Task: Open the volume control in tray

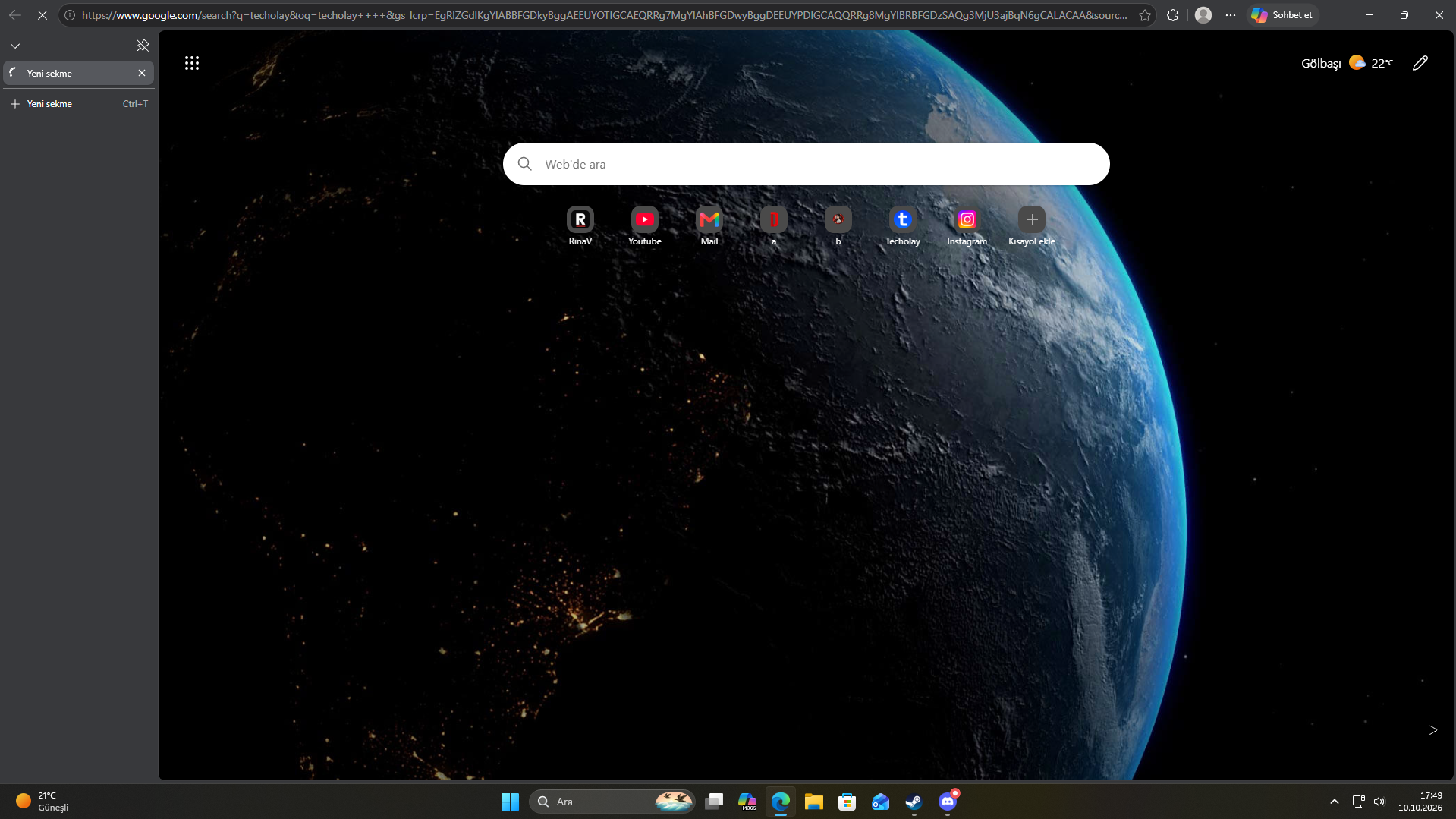Action: click(x=1379, y=802)
